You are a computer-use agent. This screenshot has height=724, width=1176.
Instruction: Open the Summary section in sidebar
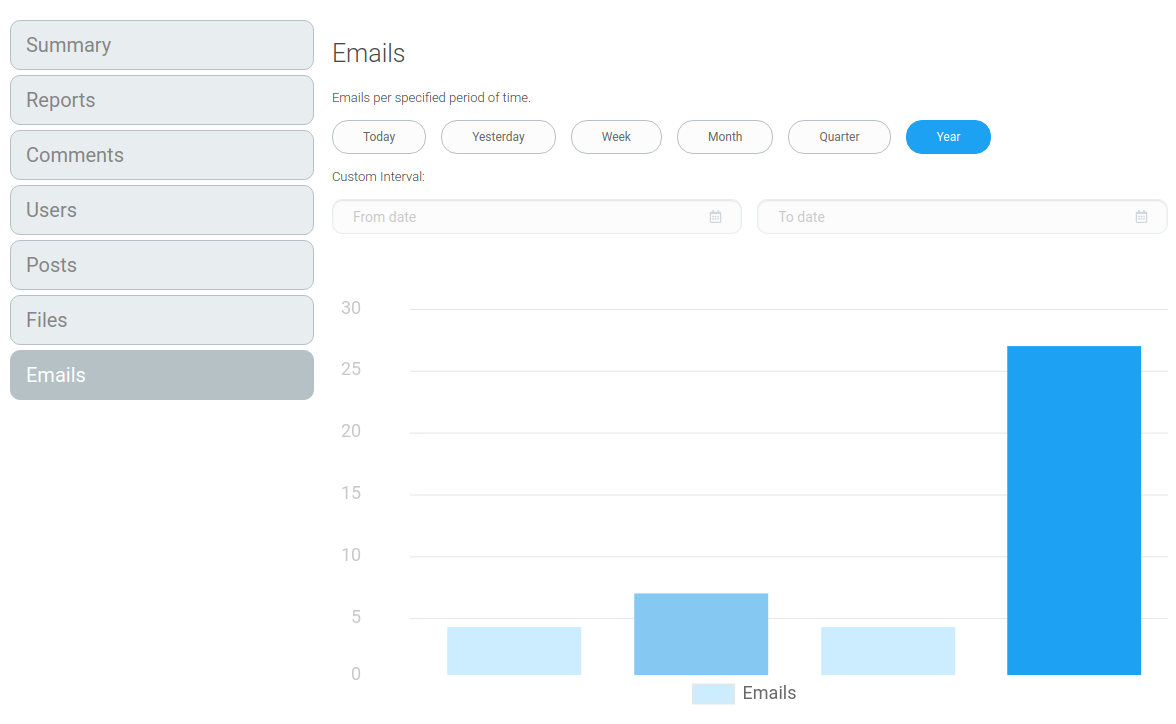[162, 45]
